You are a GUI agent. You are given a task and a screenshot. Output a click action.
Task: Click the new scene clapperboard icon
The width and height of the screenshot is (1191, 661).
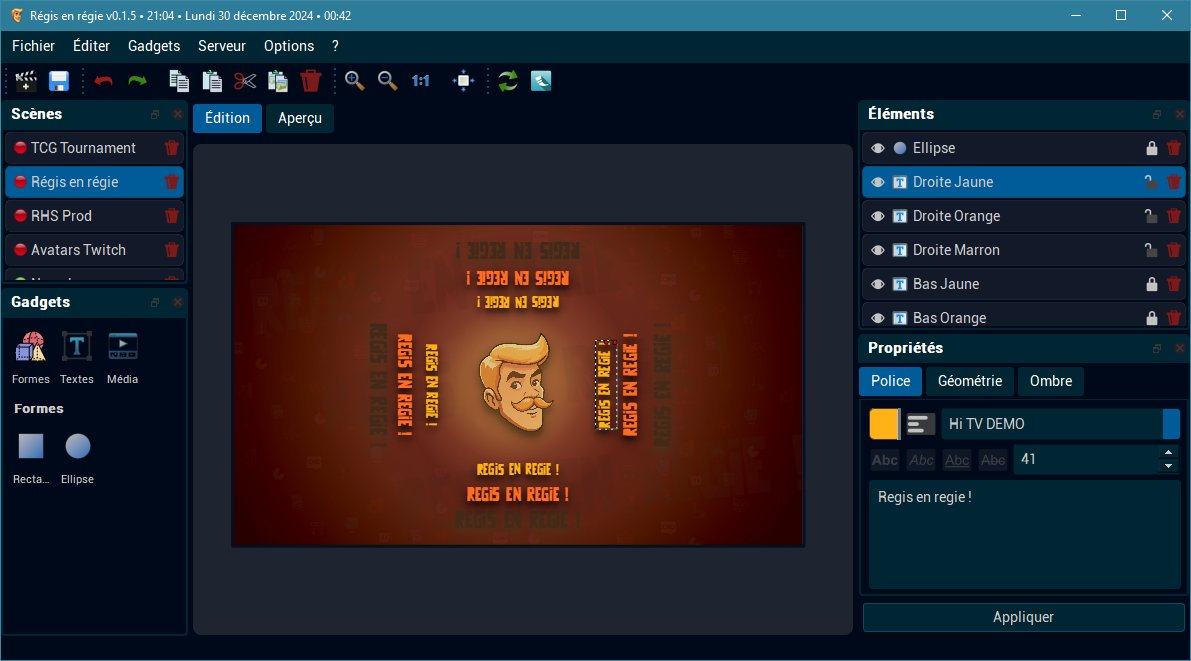(x=26, y=81)
